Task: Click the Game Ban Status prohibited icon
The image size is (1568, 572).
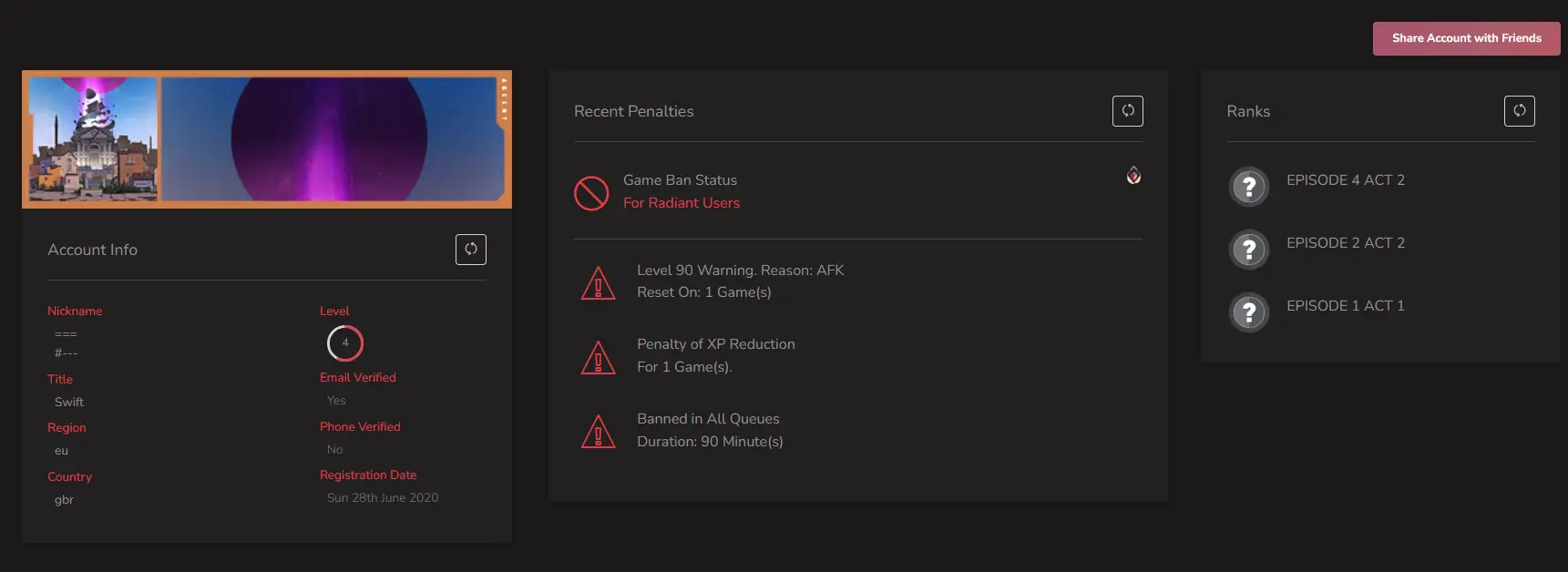Action: pyautogui.click(x=591, y=192)
